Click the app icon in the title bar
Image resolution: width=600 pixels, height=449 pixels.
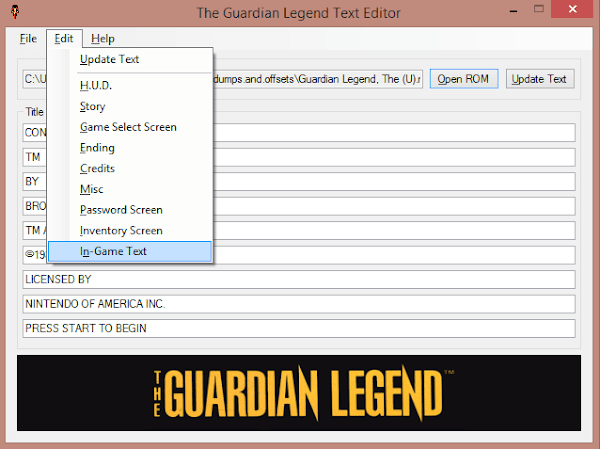[x=15, y=12]
